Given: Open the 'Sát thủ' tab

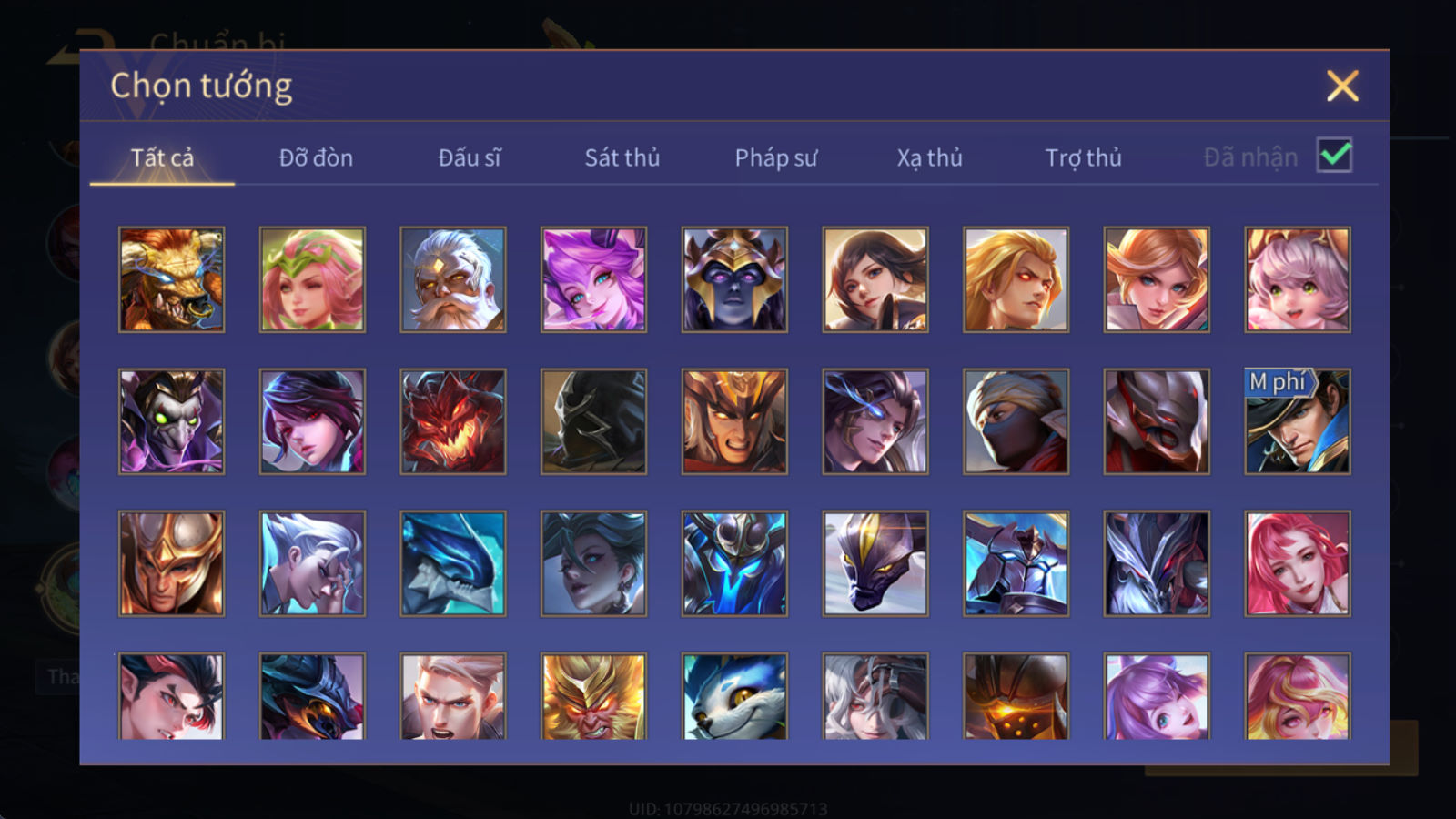Looking at the screenshot, I should tap(622, 157).
